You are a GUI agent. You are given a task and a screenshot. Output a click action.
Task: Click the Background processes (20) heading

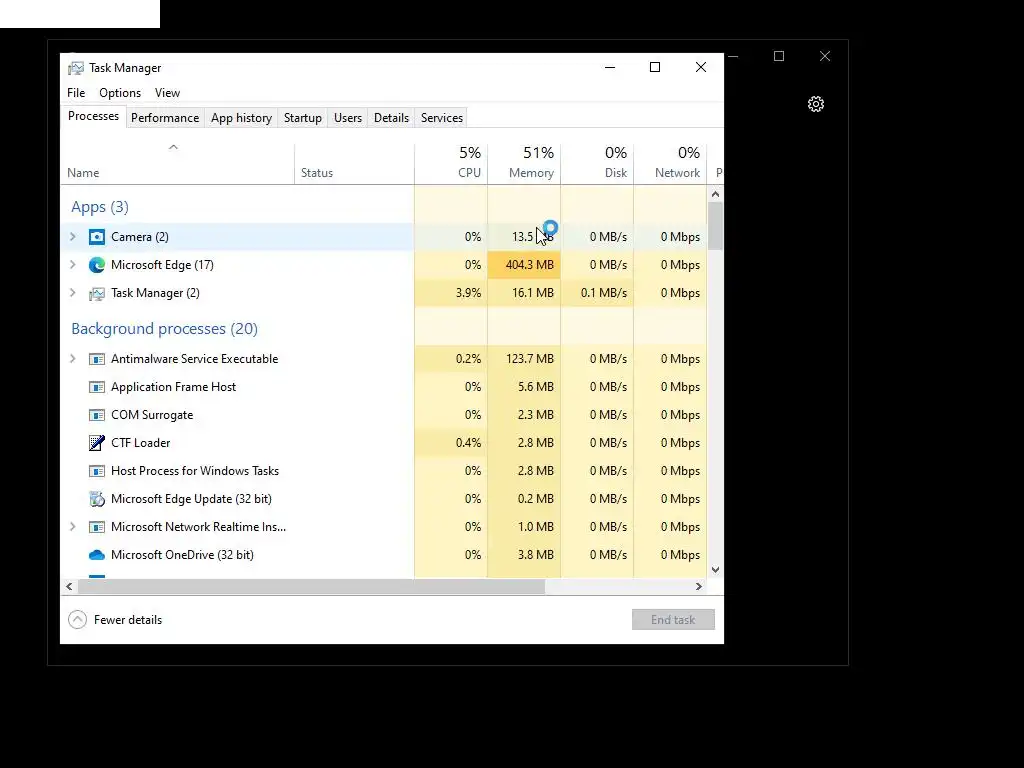pyautogui.click(x=165, y=328)
